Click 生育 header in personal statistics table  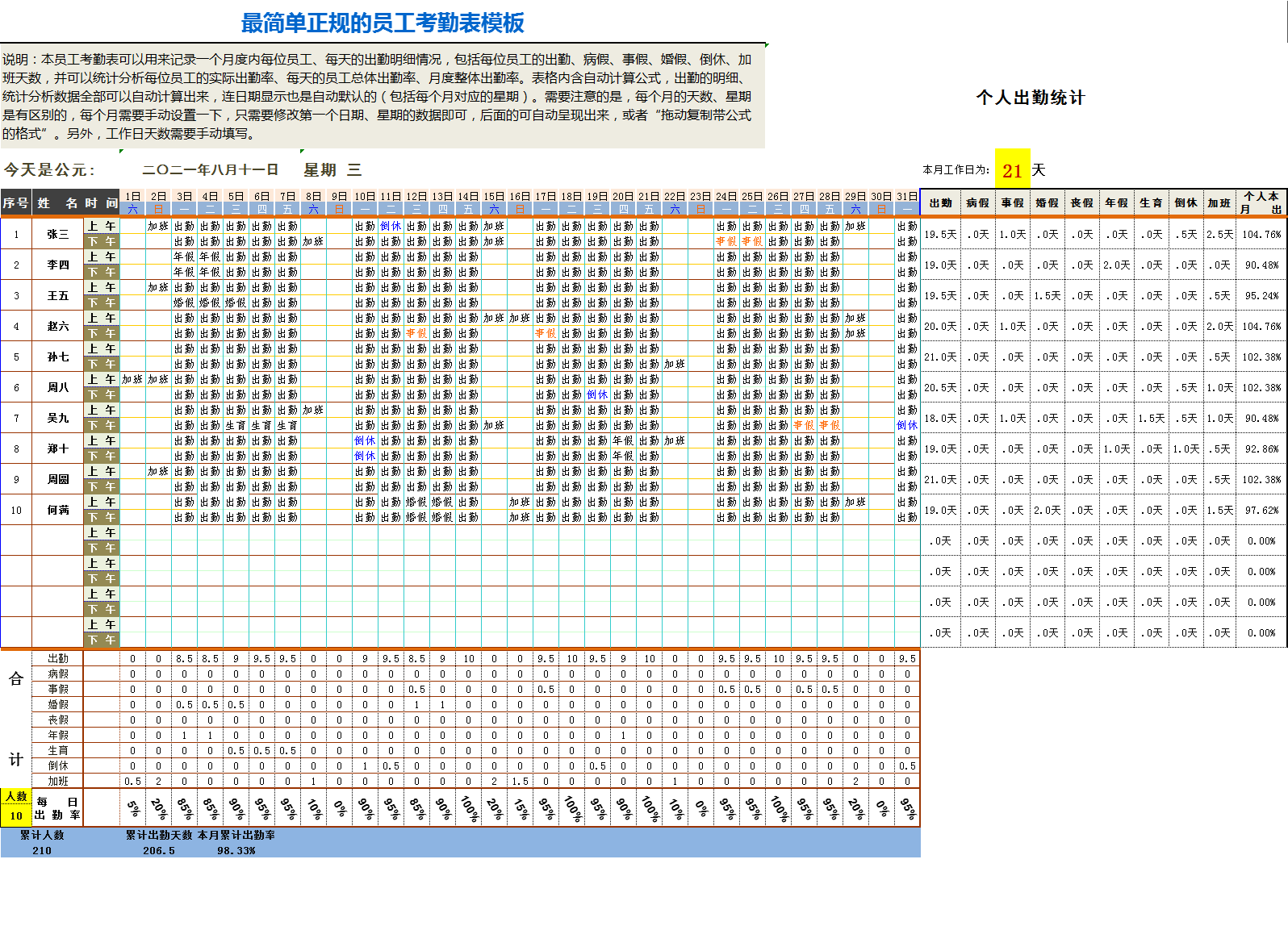[1152, 203]
